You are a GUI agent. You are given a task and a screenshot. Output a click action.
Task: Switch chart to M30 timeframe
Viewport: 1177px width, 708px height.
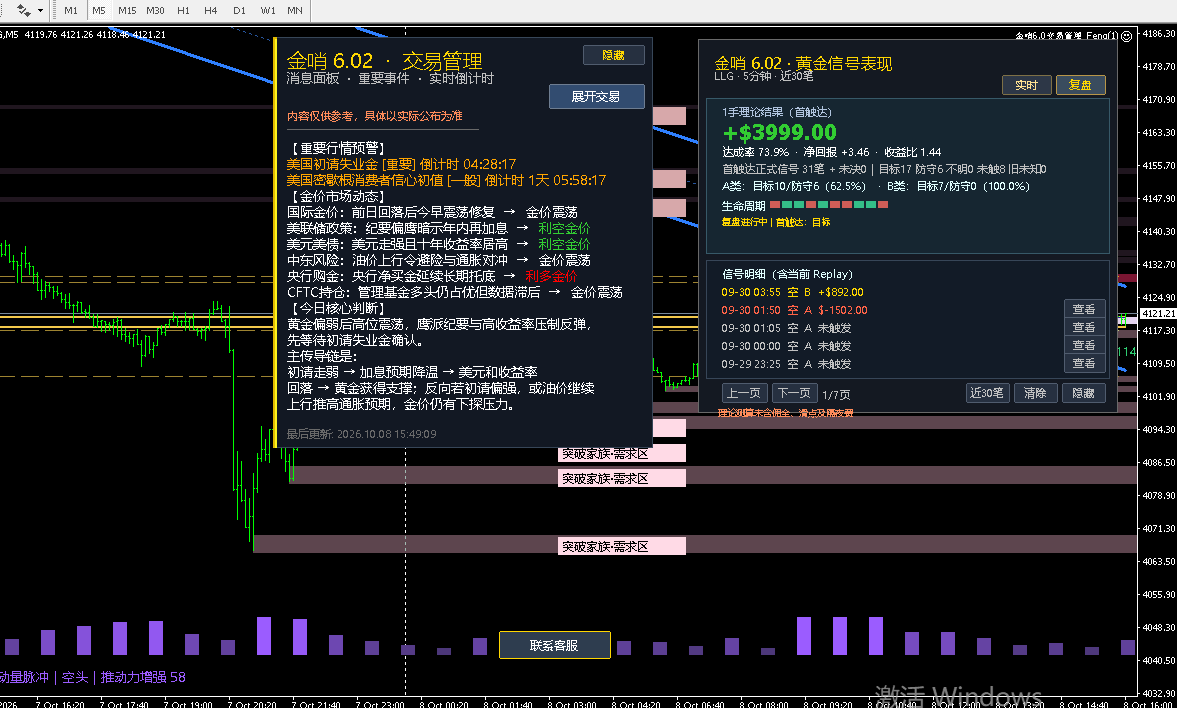click(155, 11)
